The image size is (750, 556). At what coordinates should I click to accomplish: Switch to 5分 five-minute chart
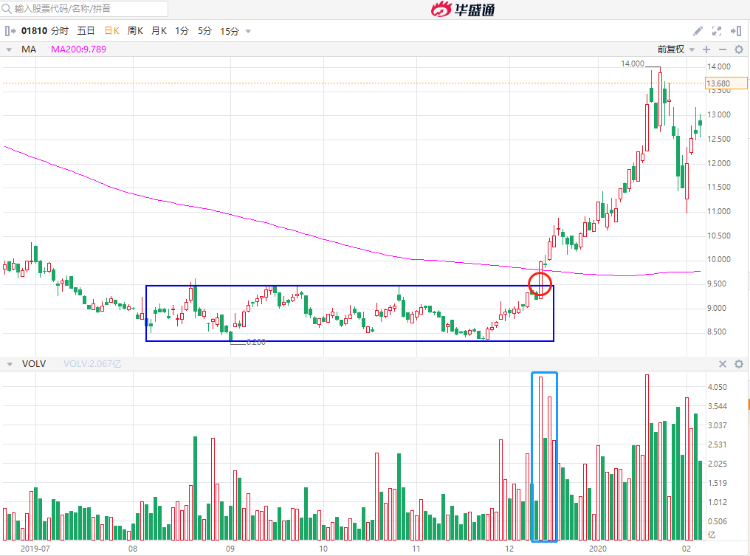(x=205, y=31)
